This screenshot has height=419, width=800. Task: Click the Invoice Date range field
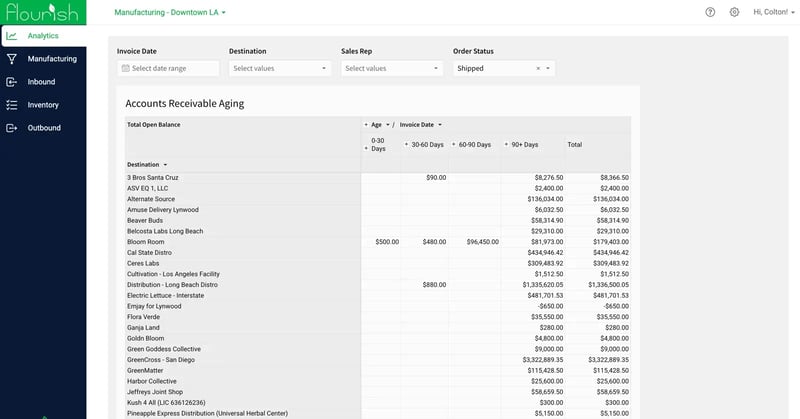coord(168,68)
